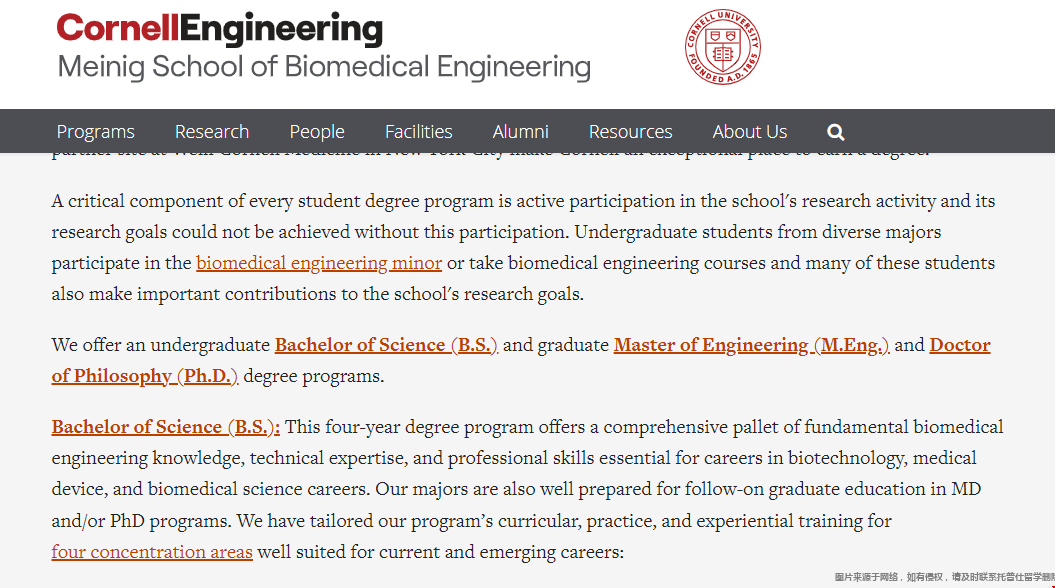Navigate to About Us
The height and width of the screenshot is (588, 1055).
750,132
